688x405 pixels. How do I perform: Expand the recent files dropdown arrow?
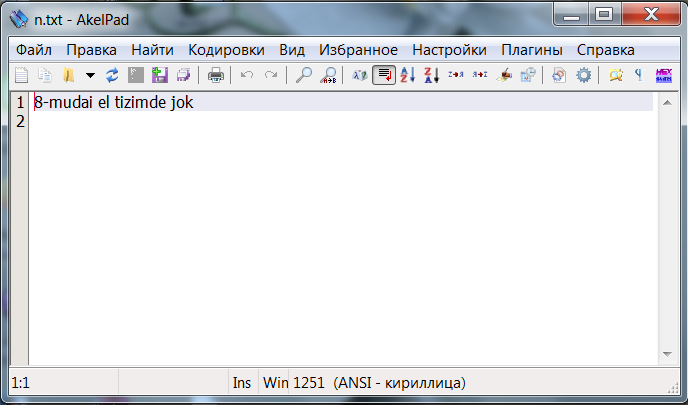(x=90, y=75)
